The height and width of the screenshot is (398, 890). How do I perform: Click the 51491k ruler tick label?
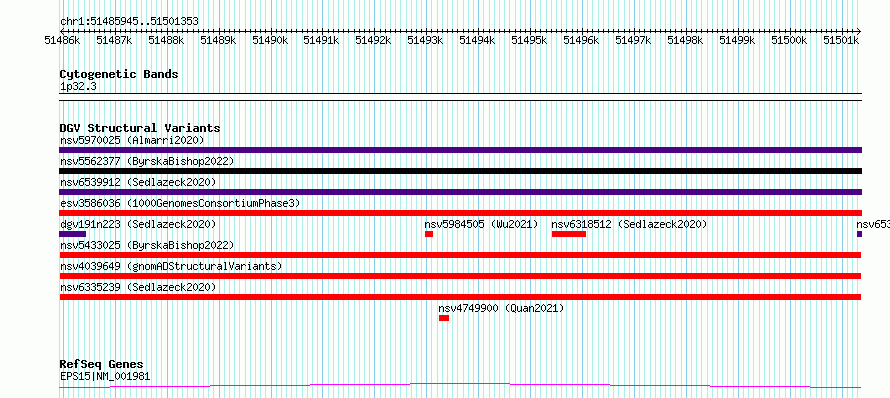click(x=321, y=40)
